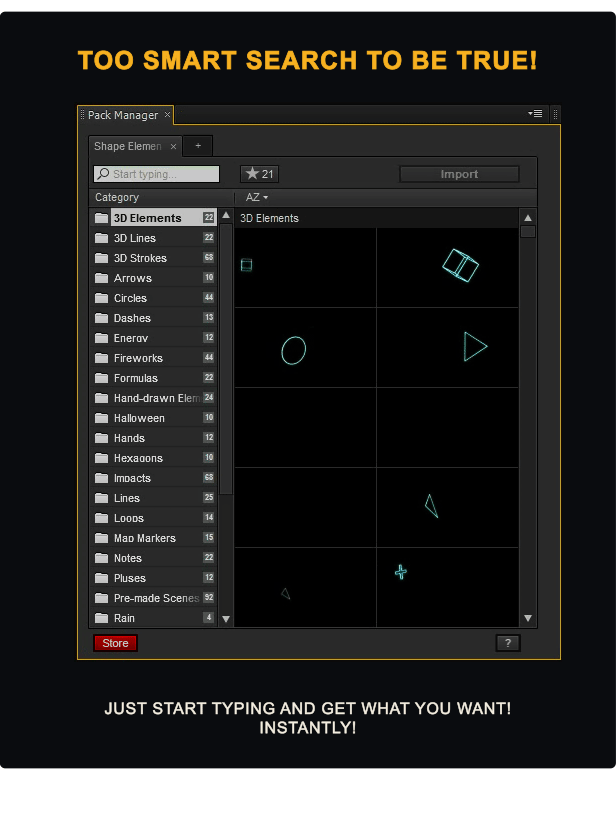The image size is (616, 818).
Task: Add a new pack tab with plus
Action: point(198,146)
